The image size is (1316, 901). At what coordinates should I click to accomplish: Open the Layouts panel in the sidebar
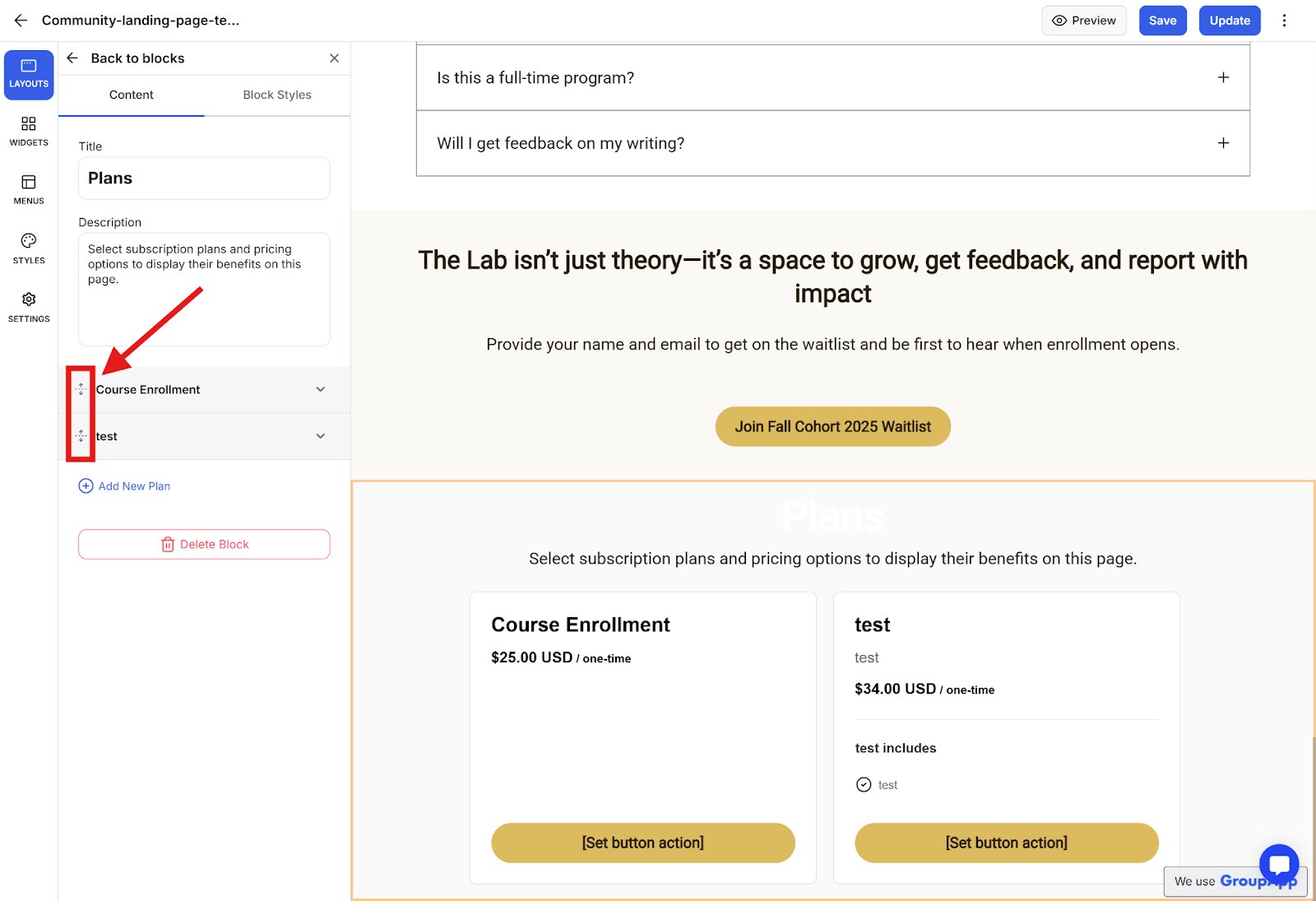tap(29, 74)
